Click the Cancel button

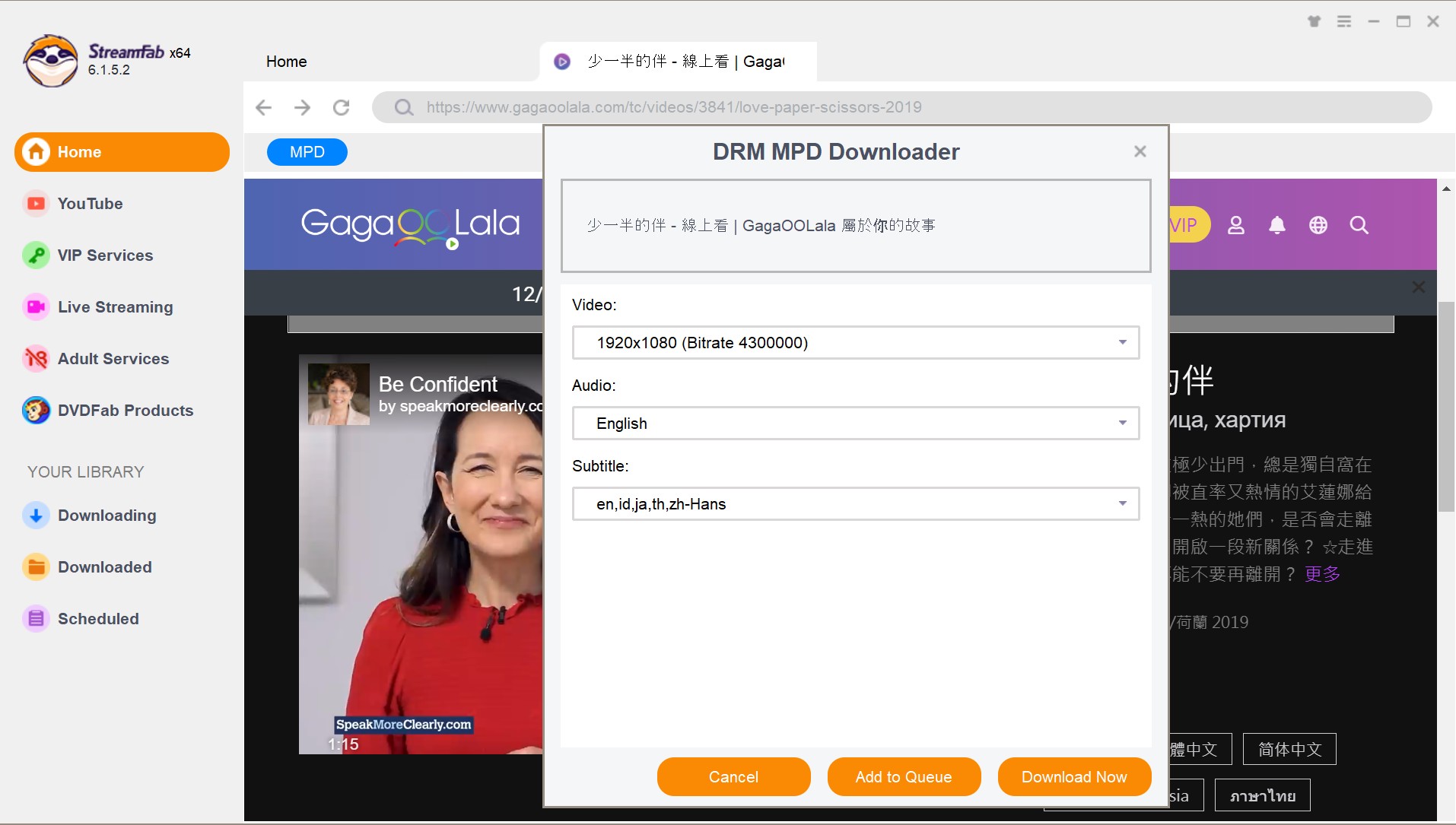[733, 777]
